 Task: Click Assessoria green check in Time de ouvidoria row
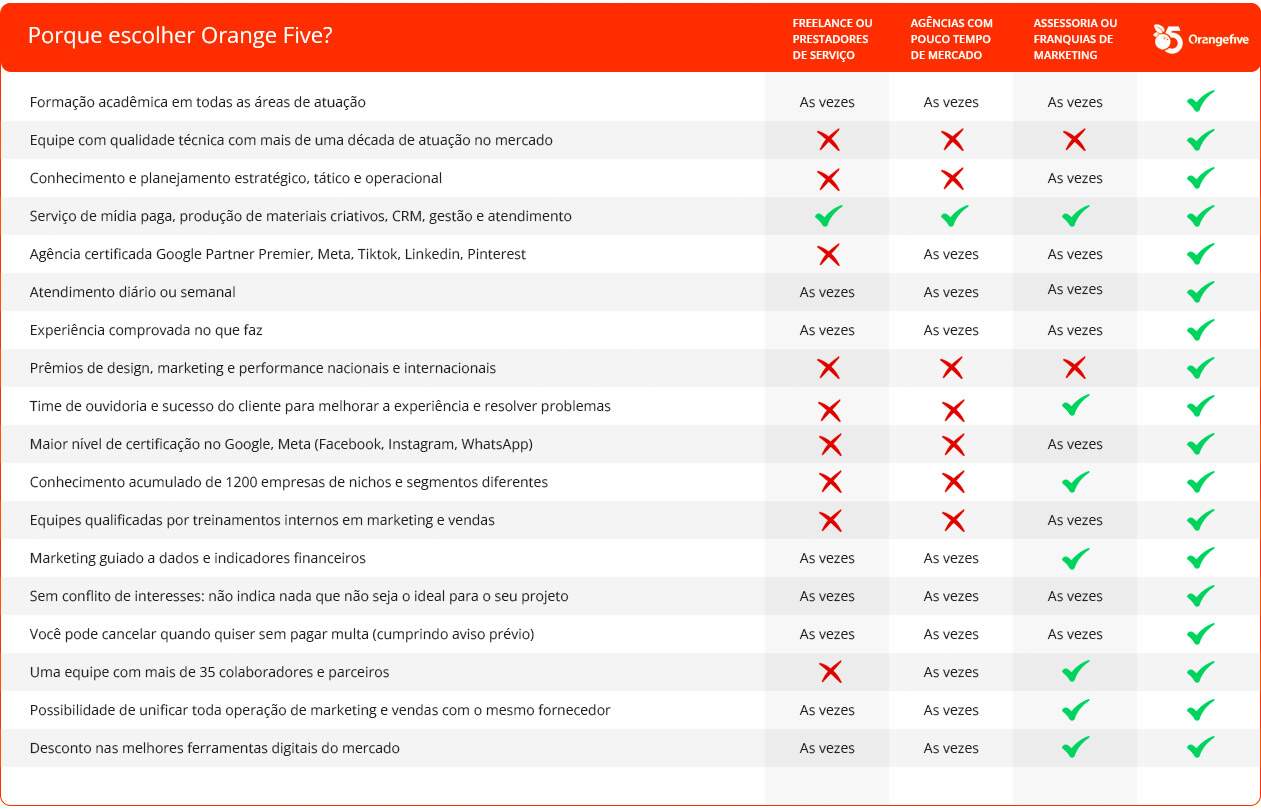pyautogui.click(x=1075, y=405)
